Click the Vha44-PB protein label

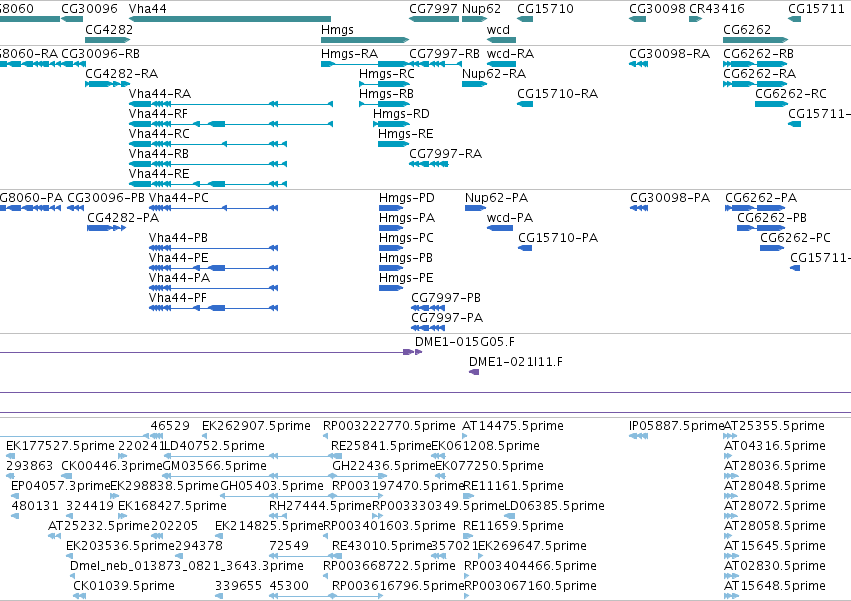(x=178, y=238)
